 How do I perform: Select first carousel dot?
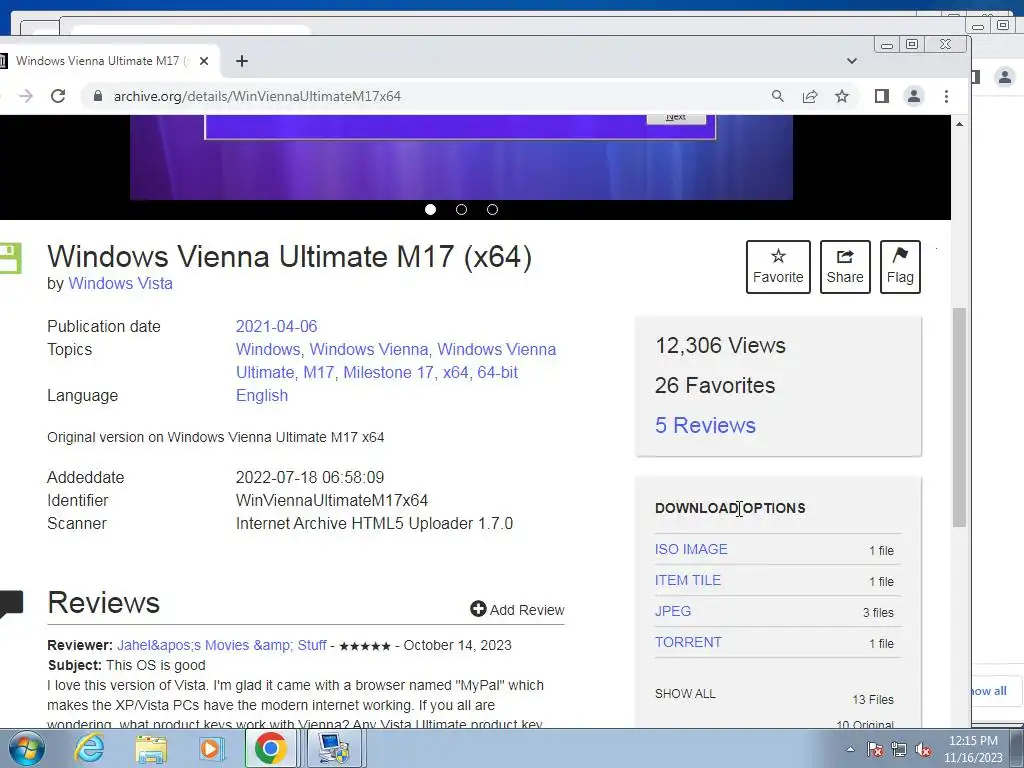click(430, 210)
